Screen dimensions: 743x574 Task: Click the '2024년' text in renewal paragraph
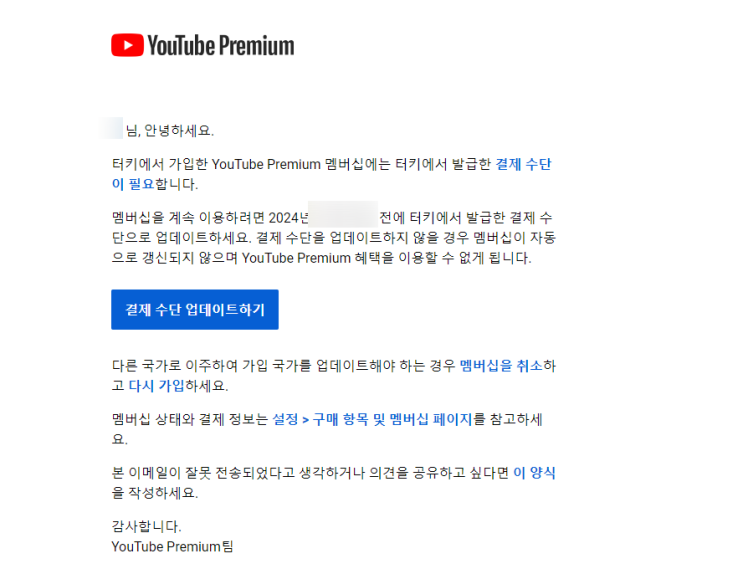[289, 218]
